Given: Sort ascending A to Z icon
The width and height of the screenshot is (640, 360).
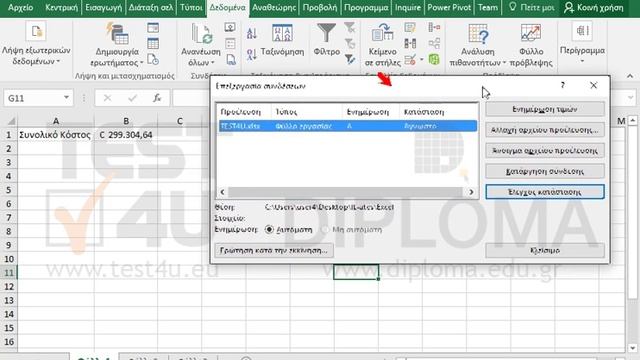Looking at the screenshot, I should click(252, 34).
